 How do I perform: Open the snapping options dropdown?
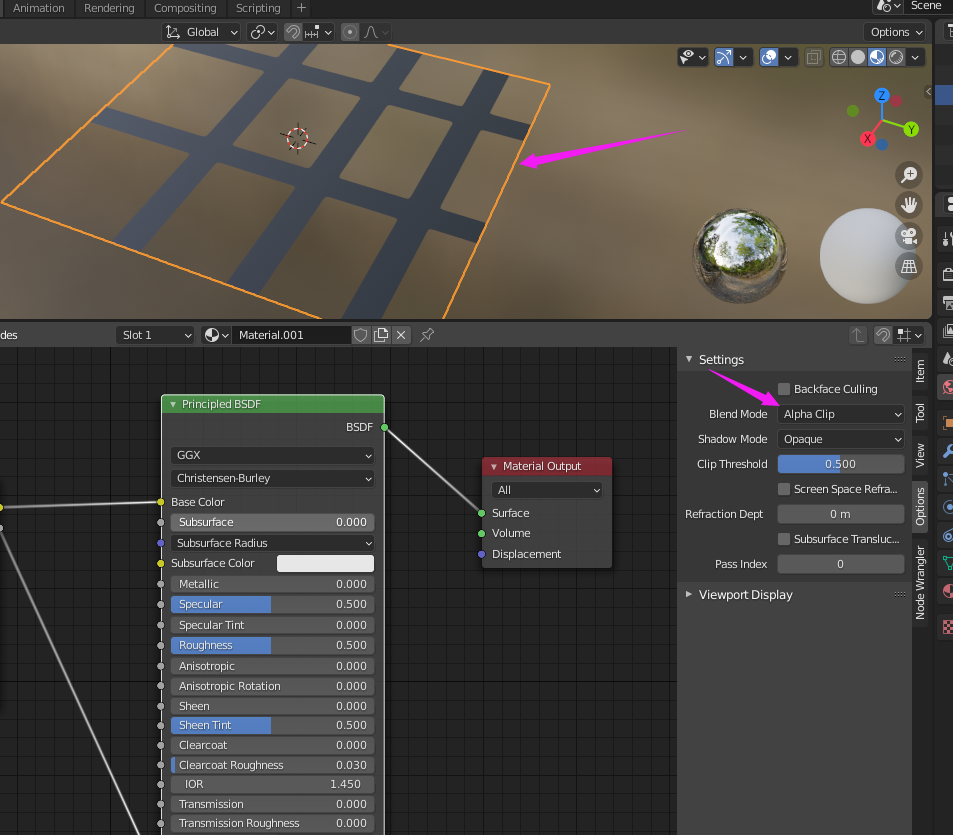tap(318, 32)
